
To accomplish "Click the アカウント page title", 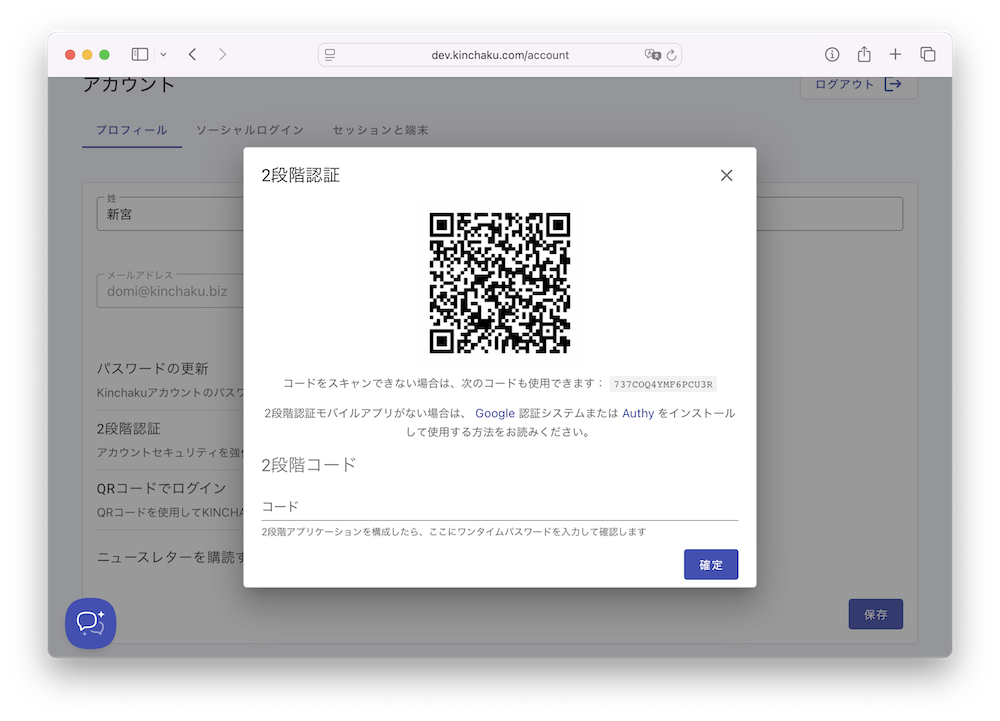I will tap(129, 85).
